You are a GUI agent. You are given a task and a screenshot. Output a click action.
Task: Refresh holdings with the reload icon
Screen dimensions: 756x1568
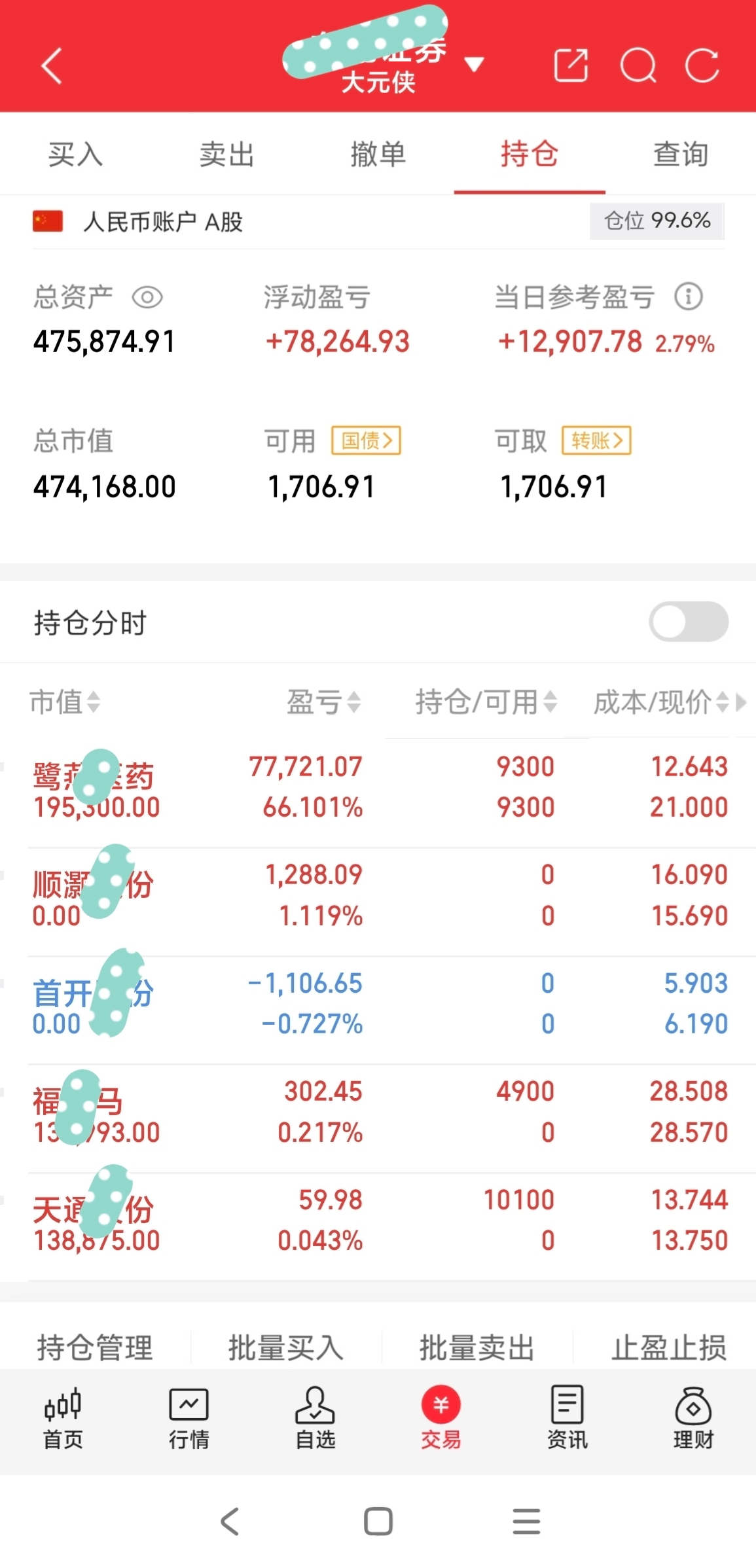[x=702, y=65]
